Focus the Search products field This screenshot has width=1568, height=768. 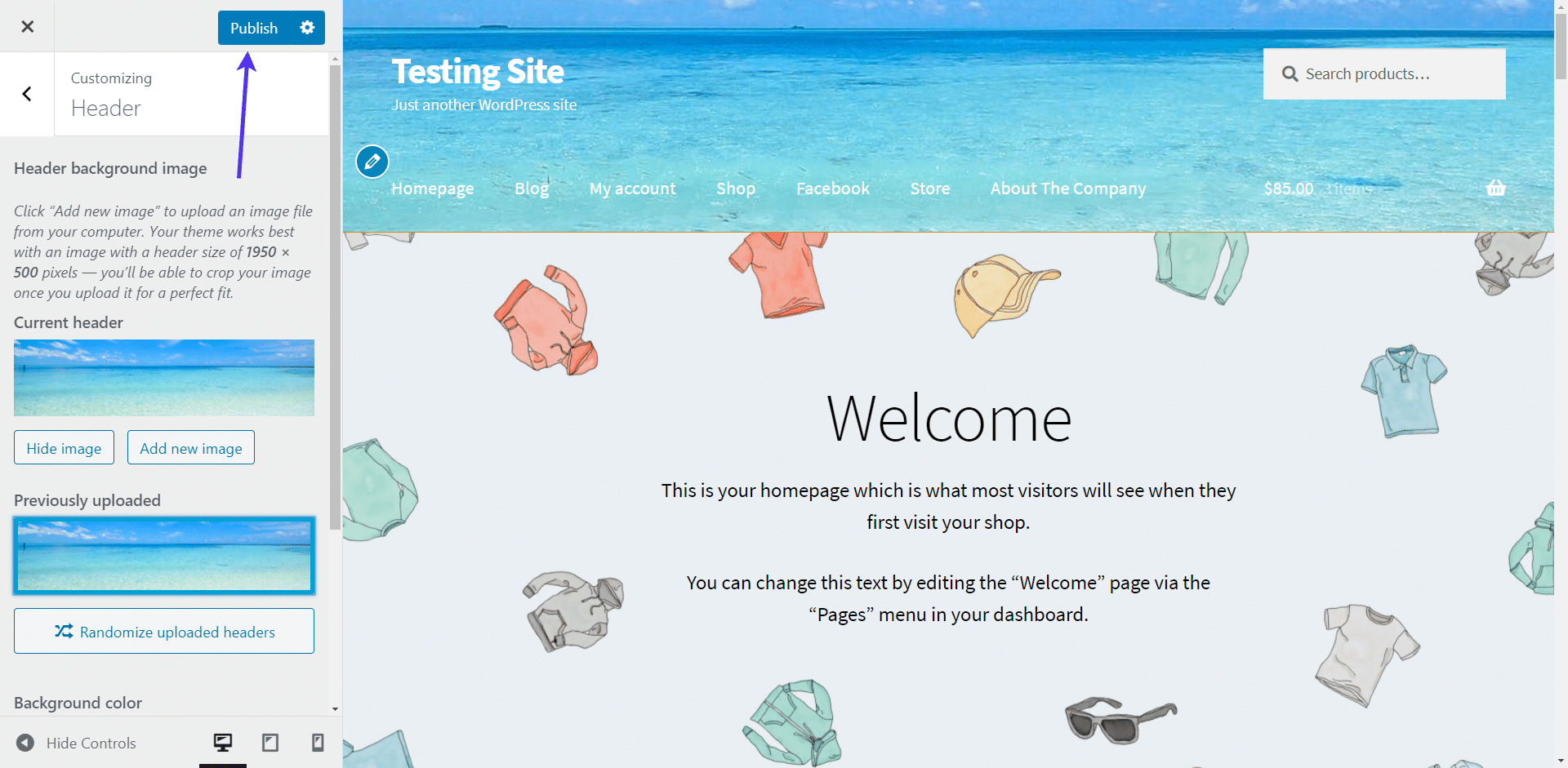(x=1384, y=74)
